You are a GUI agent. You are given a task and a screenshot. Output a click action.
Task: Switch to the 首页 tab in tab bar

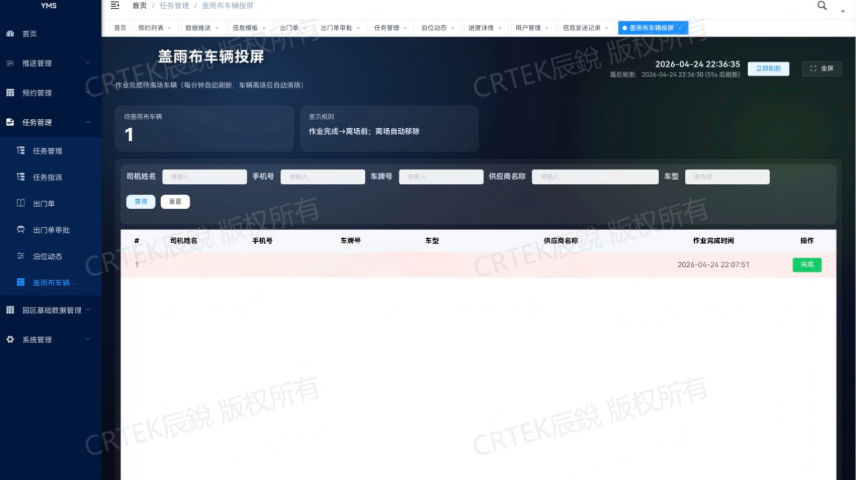pyautogui.click(x=120, y=28)
